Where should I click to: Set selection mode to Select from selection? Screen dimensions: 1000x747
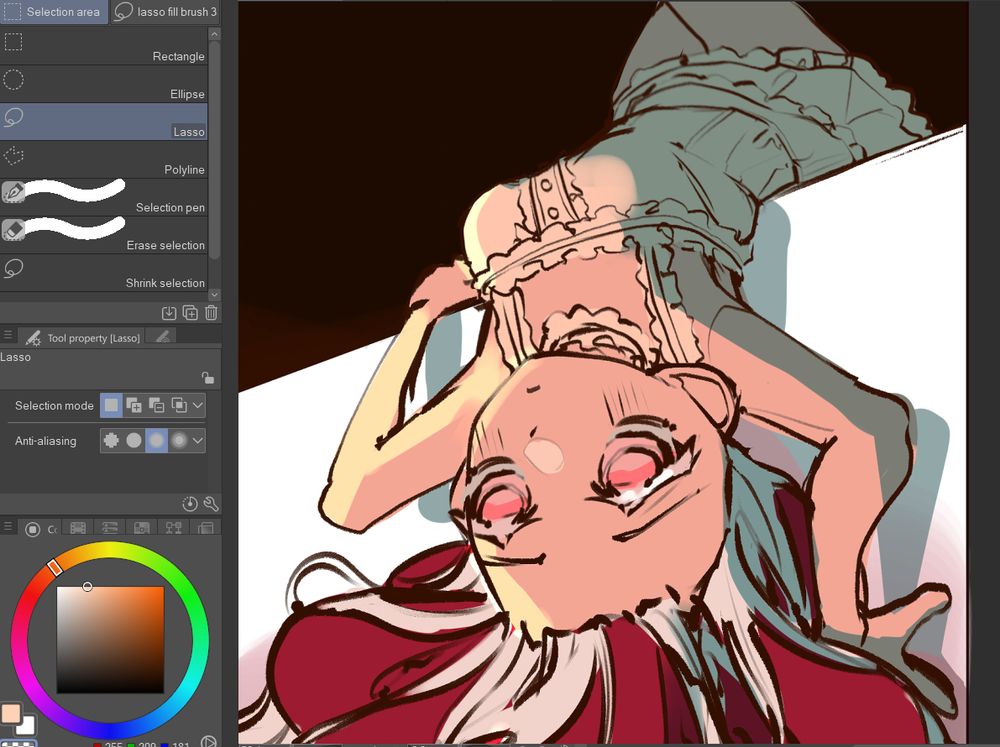179,405
